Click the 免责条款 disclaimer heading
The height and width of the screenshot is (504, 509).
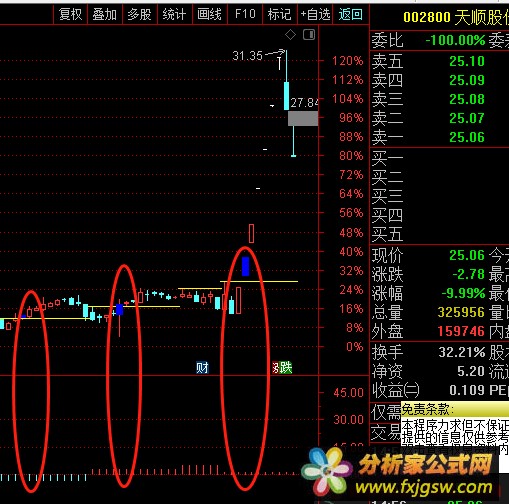[x=428, y=409]
